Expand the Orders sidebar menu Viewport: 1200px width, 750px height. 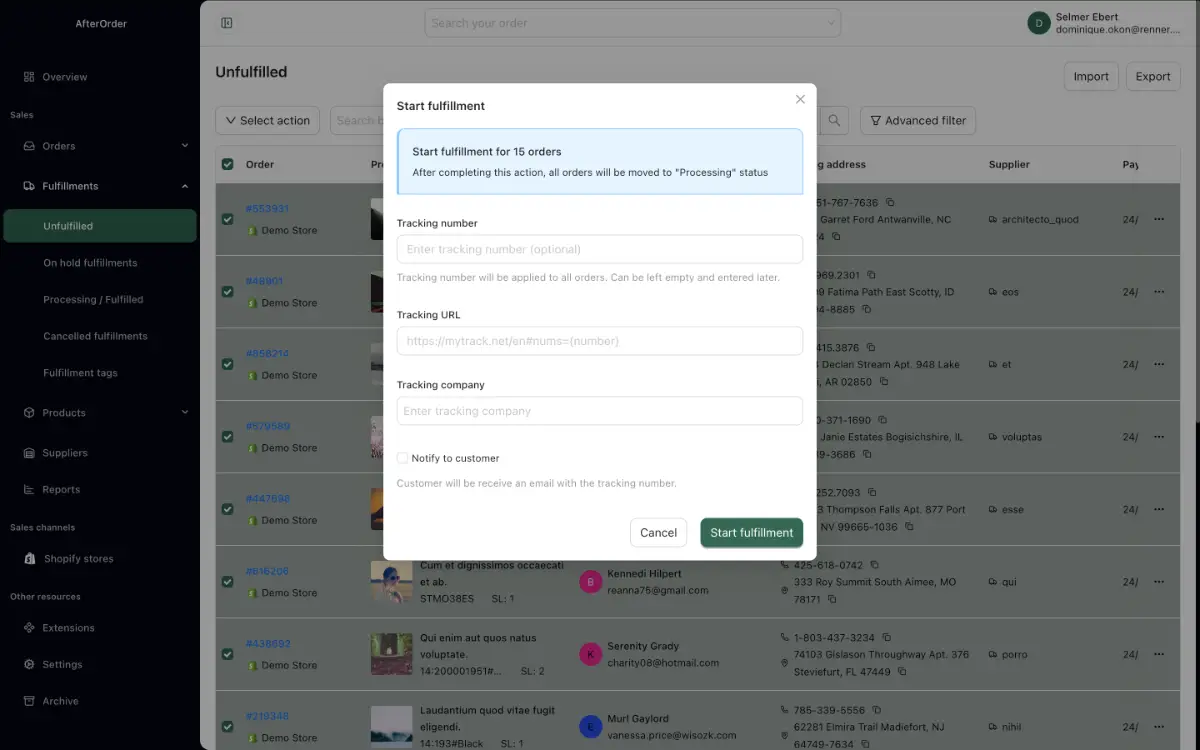click(184, 146)
